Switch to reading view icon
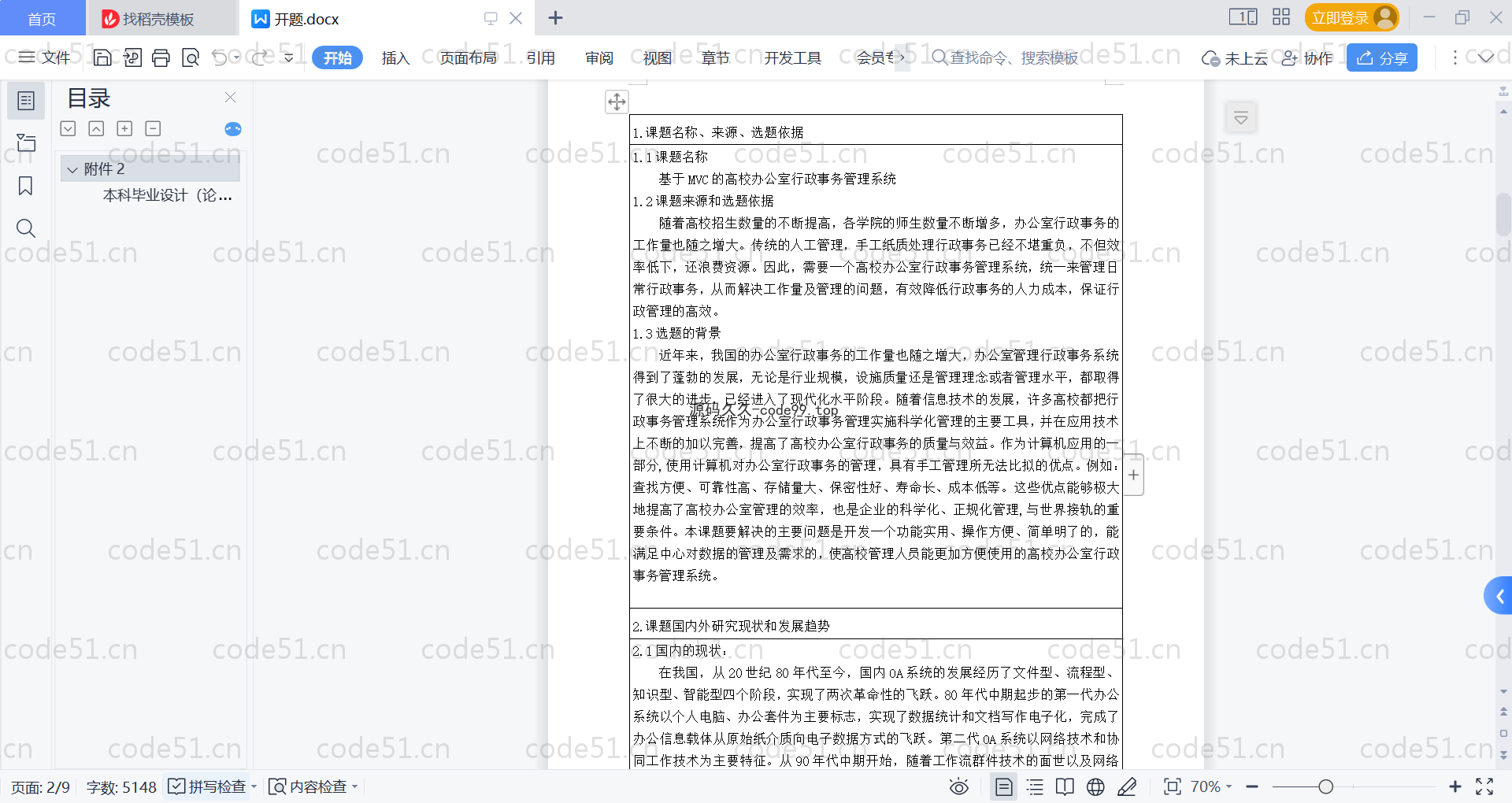 (1065, 786)
